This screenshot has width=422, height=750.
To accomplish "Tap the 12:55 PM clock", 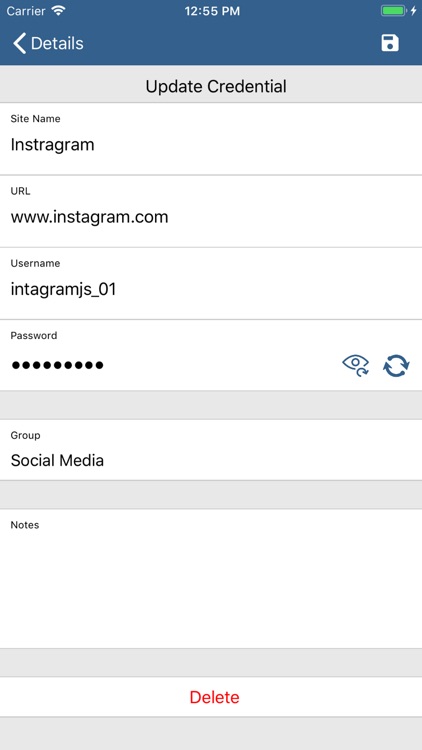I will (212, 11).
